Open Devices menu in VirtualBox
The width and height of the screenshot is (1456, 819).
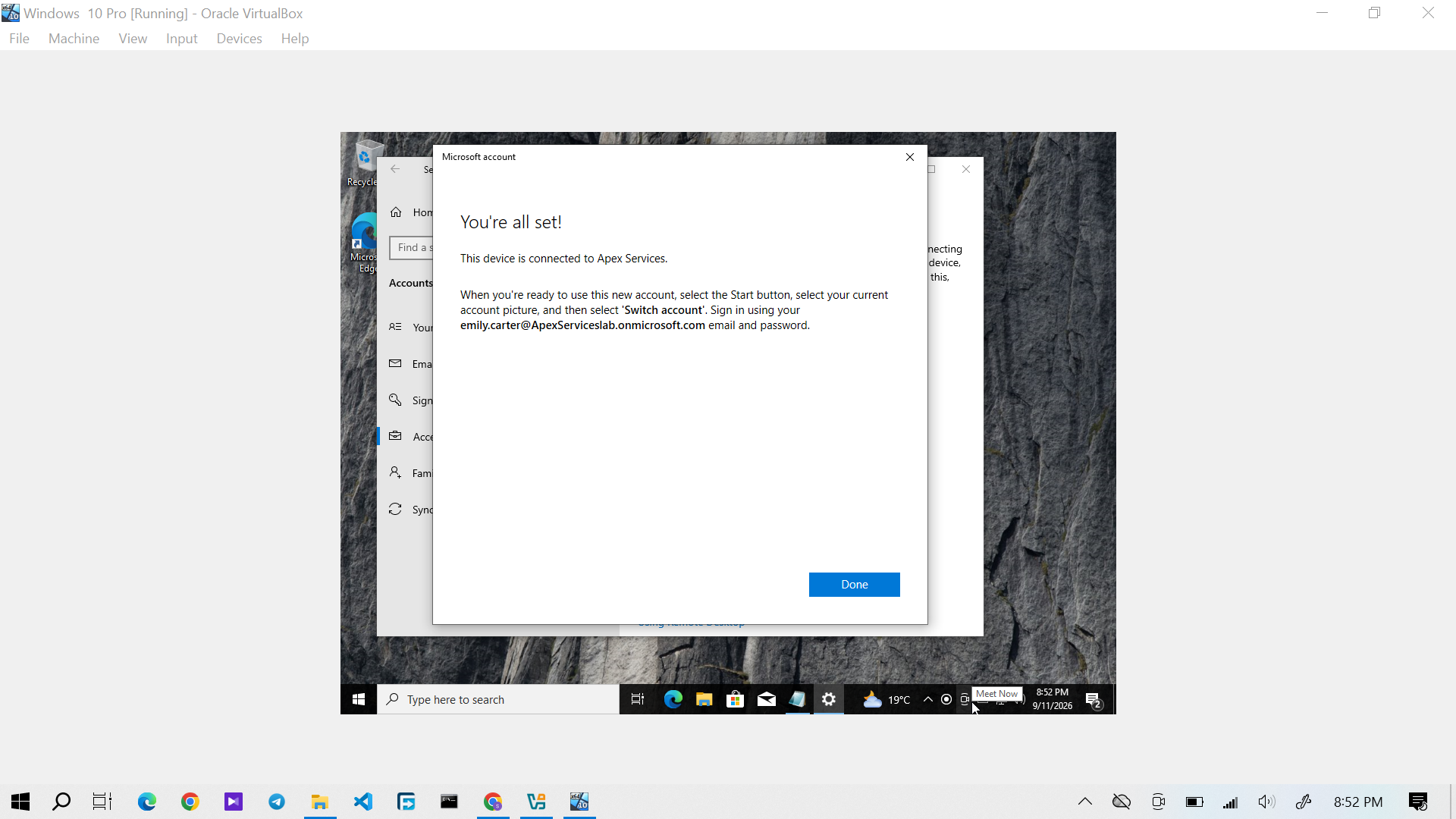239,39
